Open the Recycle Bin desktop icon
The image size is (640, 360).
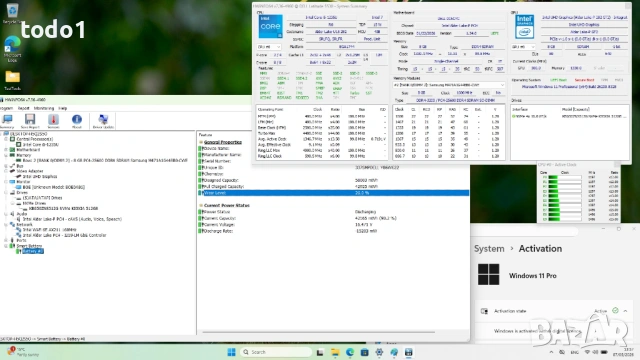pos(12,13)
